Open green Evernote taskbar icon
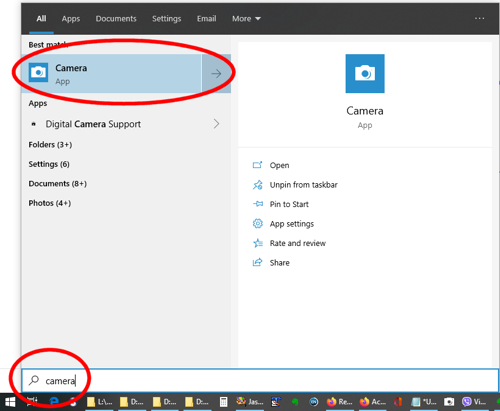 [295, 402]
